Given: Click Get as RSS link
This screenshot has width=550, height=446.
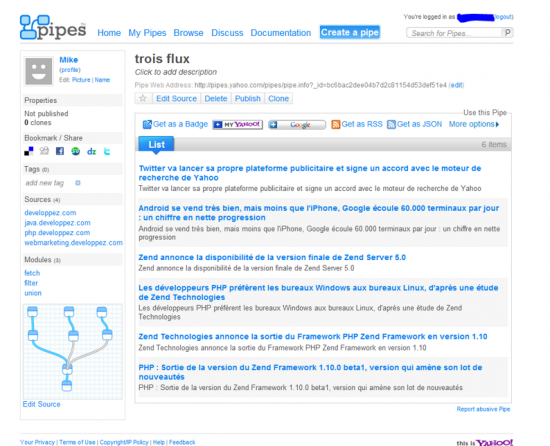Looking at the screenshot, I should [x=362, y=124].
